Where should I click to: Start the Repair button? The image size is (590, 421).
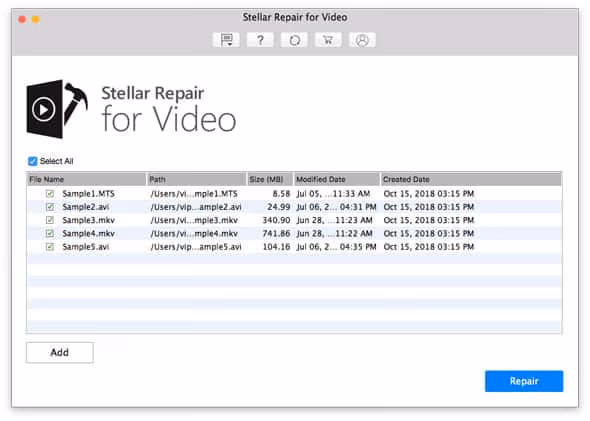[524, 381]
